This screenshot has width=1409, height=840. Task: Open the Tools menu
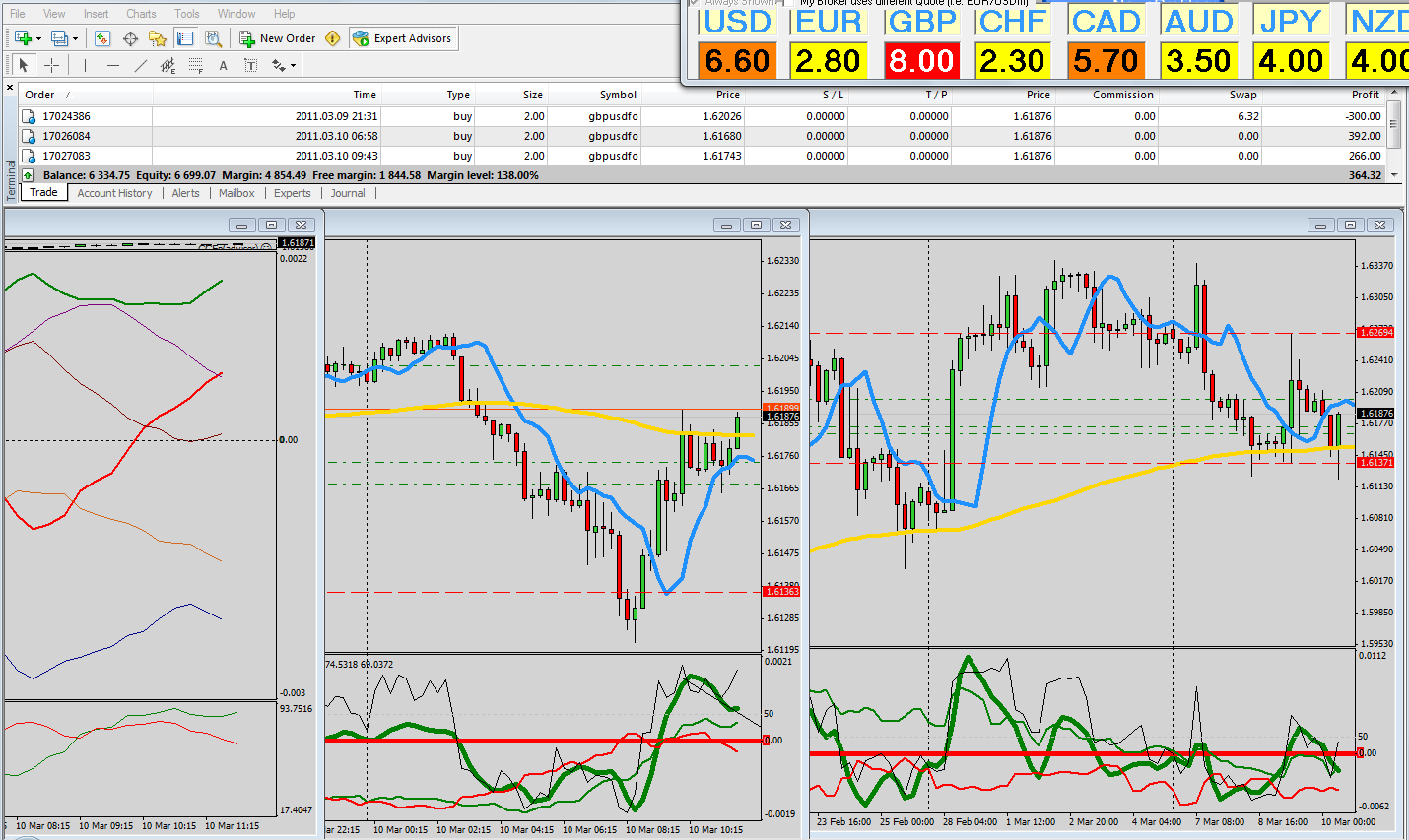[187, 14]
